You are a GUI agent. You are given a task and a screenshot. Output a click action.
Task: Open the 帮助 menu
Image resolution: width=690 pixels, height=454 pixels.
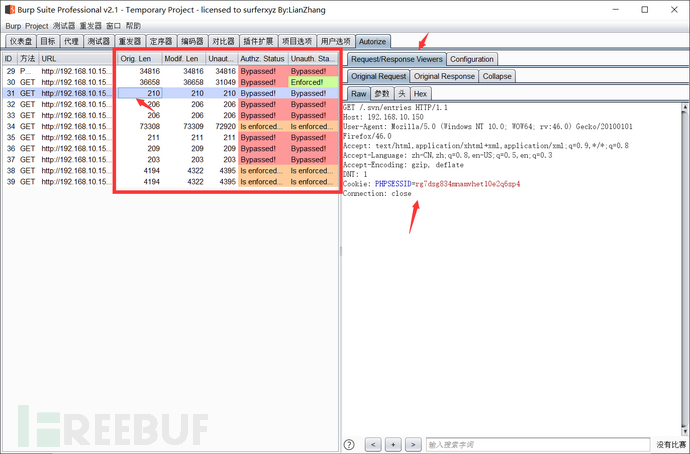click(133, 26)
